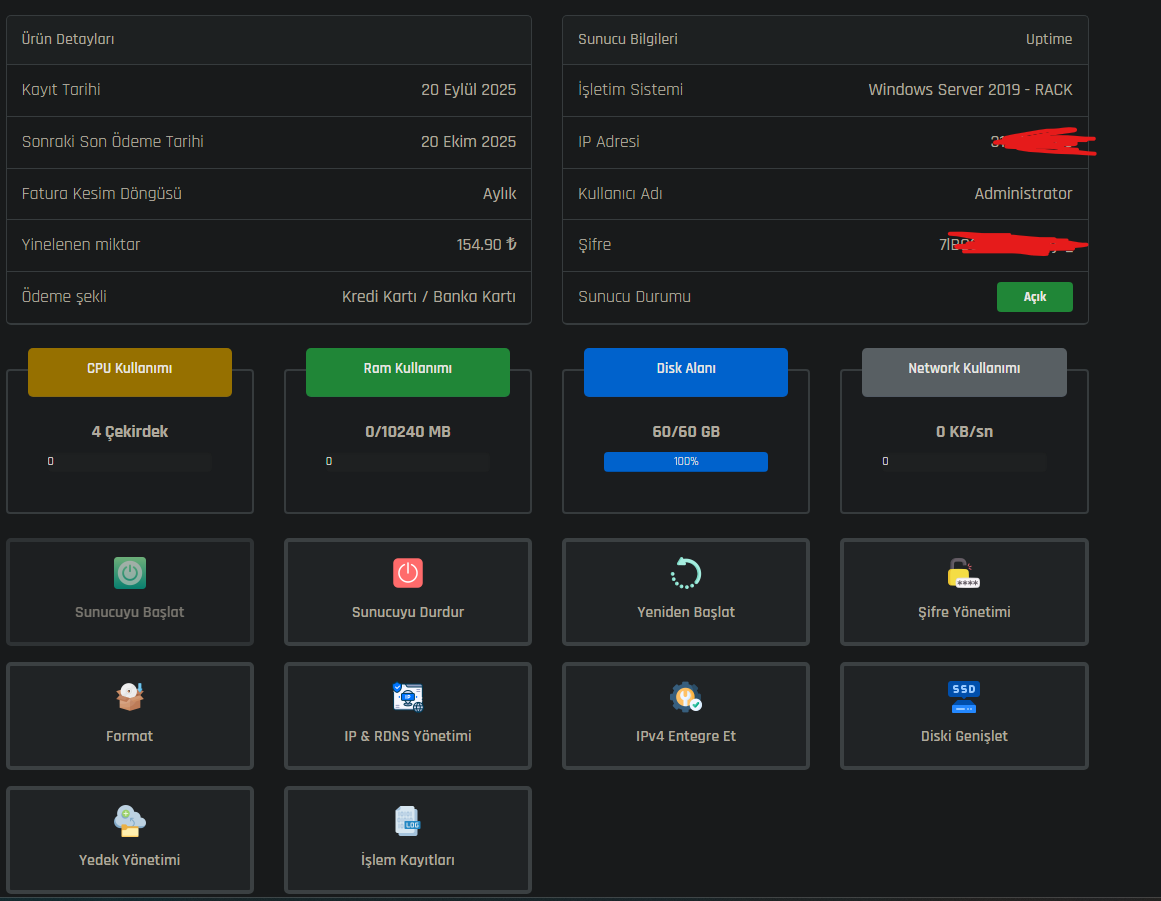Click the SSD Diski Genişlet icon
Screen dimensions: 1161x901
click(963, 697)
